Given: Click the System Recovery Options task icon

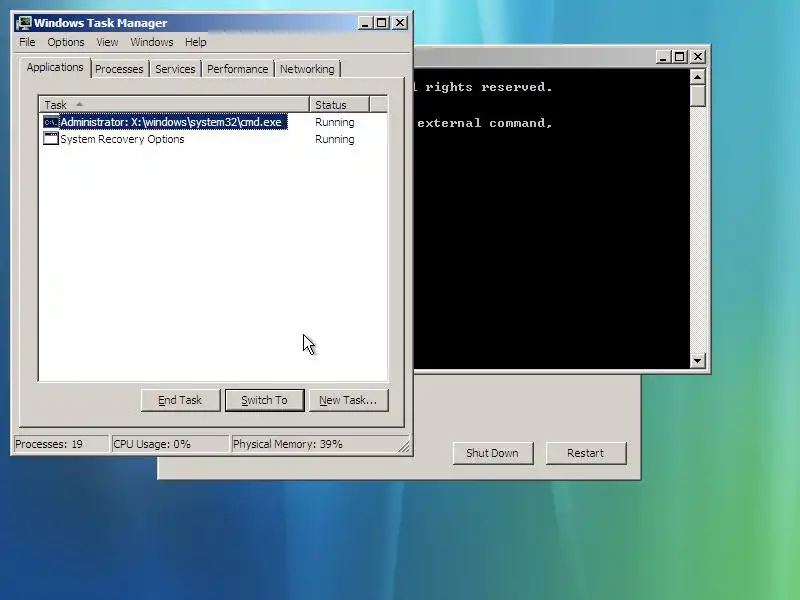Looking at the screenshot, I should tap(51, 139).
